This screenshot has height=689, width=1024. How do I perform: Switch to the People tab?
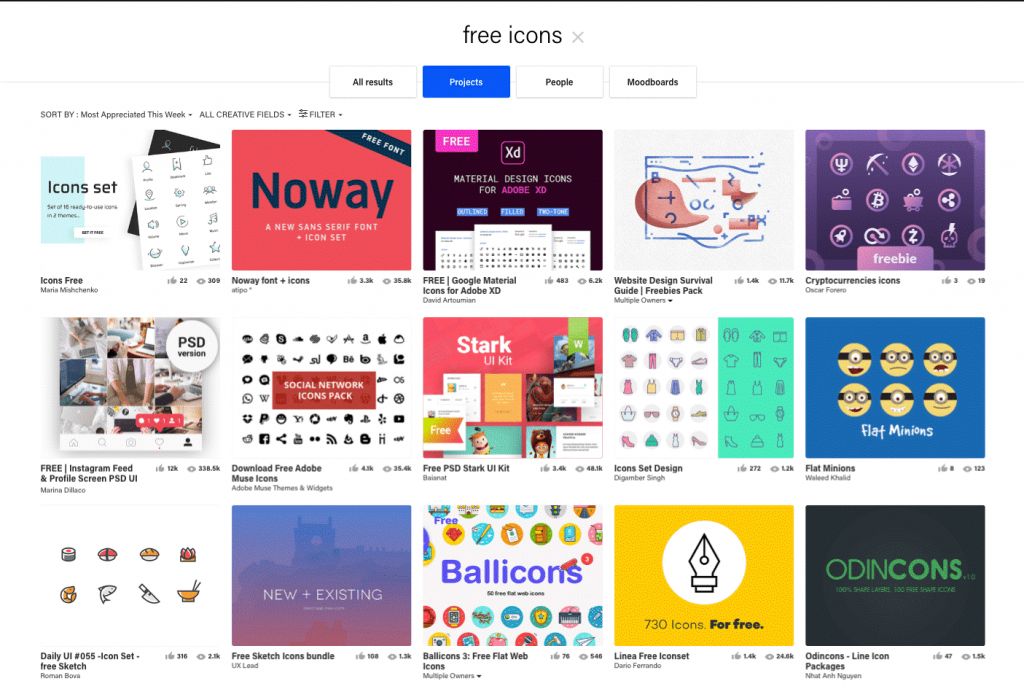coord(559,82)
